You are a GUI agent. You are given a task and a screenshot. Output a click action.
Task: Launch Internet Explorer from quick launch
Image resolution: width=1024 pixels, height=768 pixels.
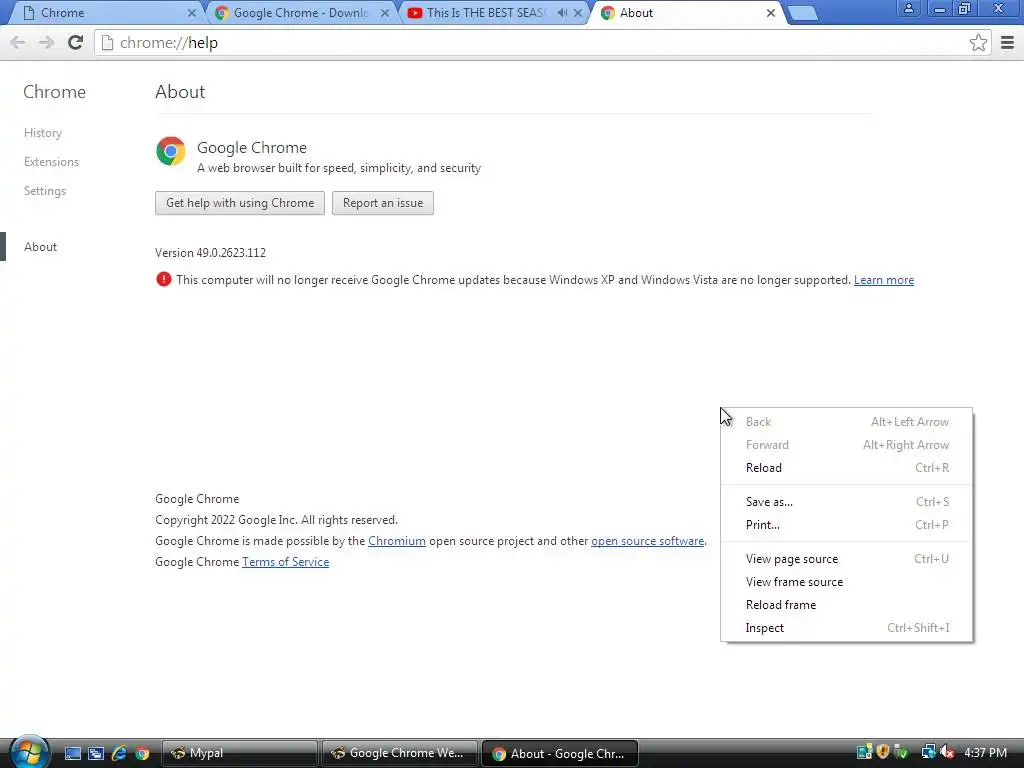(x=119, y=753)
